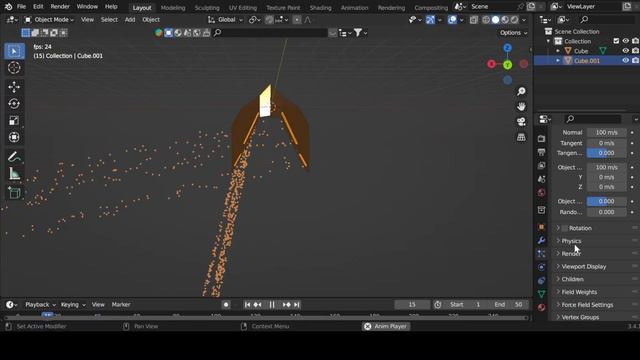
Task: Select the Annotate tool
Action: pos(14,157)
